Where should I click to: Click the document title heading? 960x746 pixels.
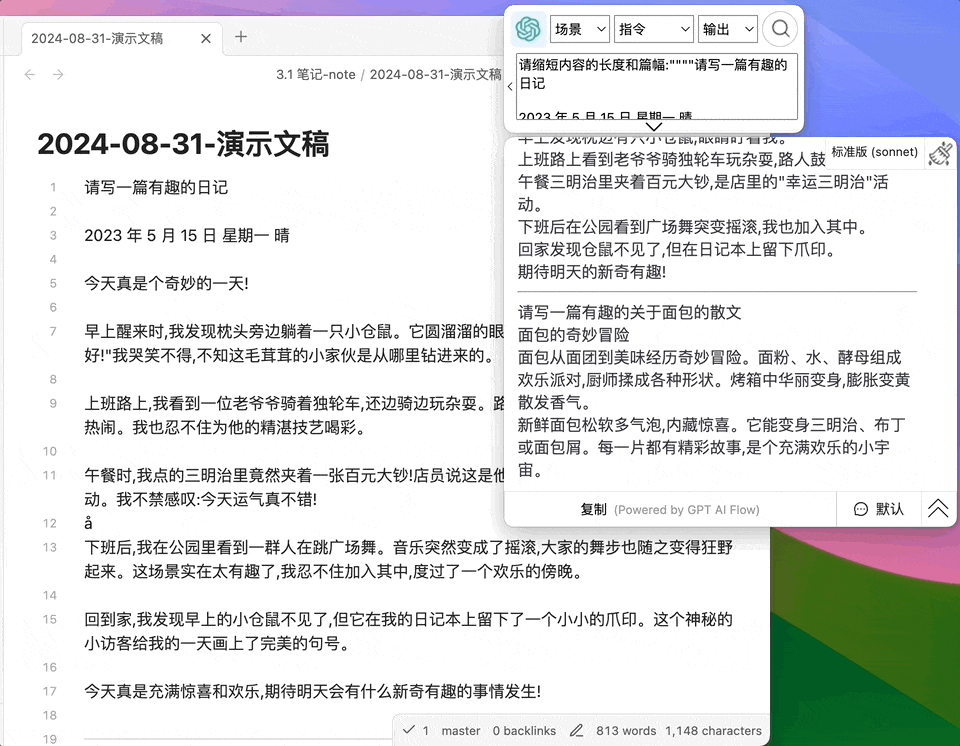(183, 145)
